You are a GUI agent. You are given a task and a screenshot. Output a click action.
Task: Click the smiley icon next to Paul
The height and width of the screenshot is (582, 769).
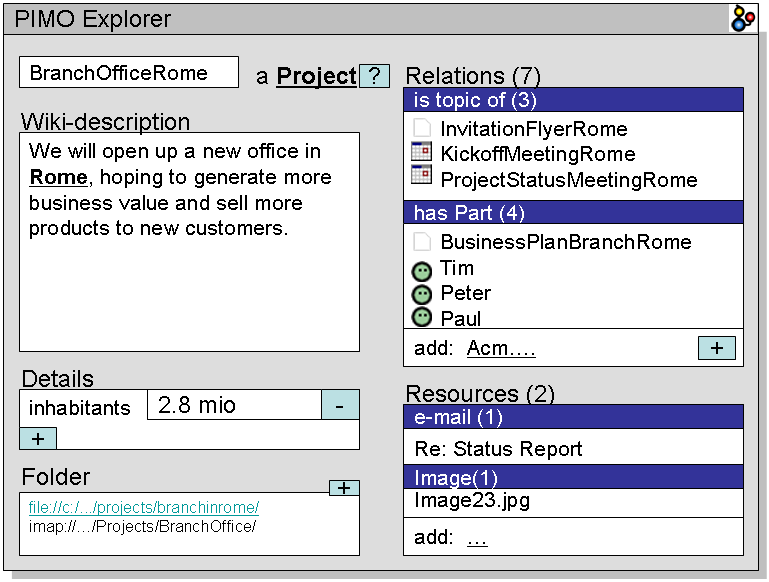click(x=421, y=318)
